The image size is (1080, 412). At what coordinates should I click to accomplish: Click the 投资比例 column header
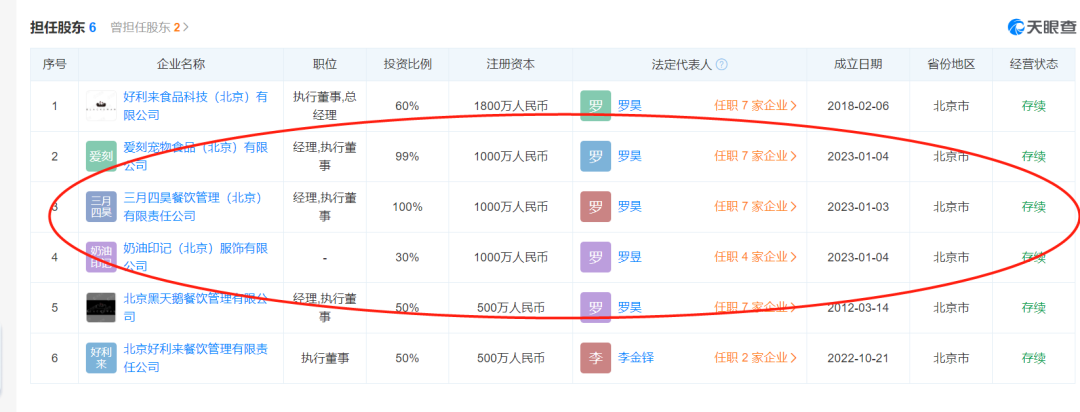pyautogui.click(x=407, y=65)
